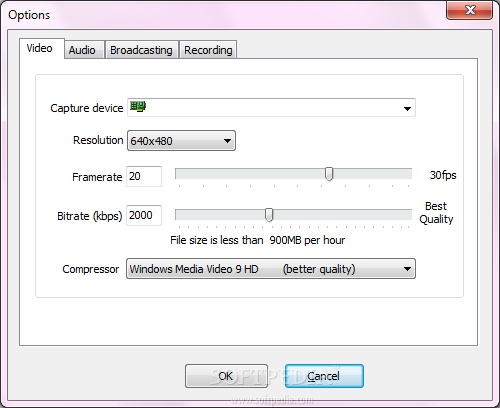This screenshot has width=500, height=408.
Task: Open the Compressor dropdown list
Action: coord(271,268)
